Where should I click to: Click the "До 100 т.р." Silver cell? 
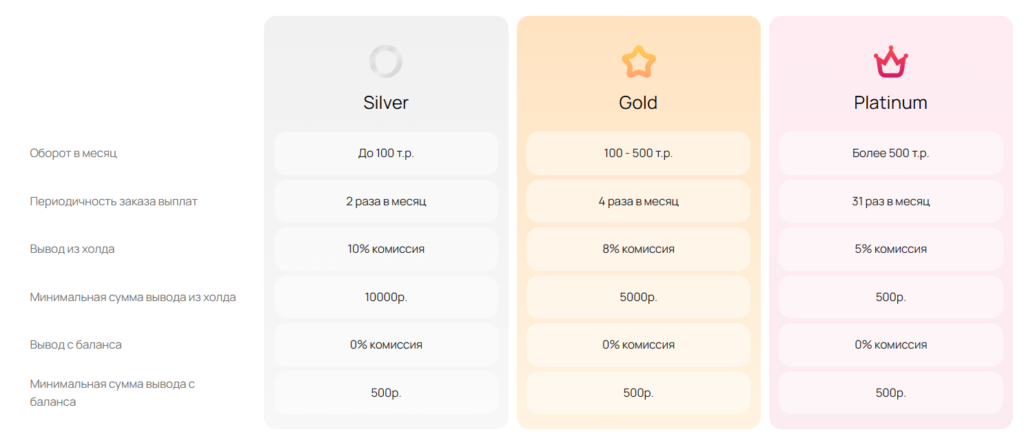pos(386,154)
